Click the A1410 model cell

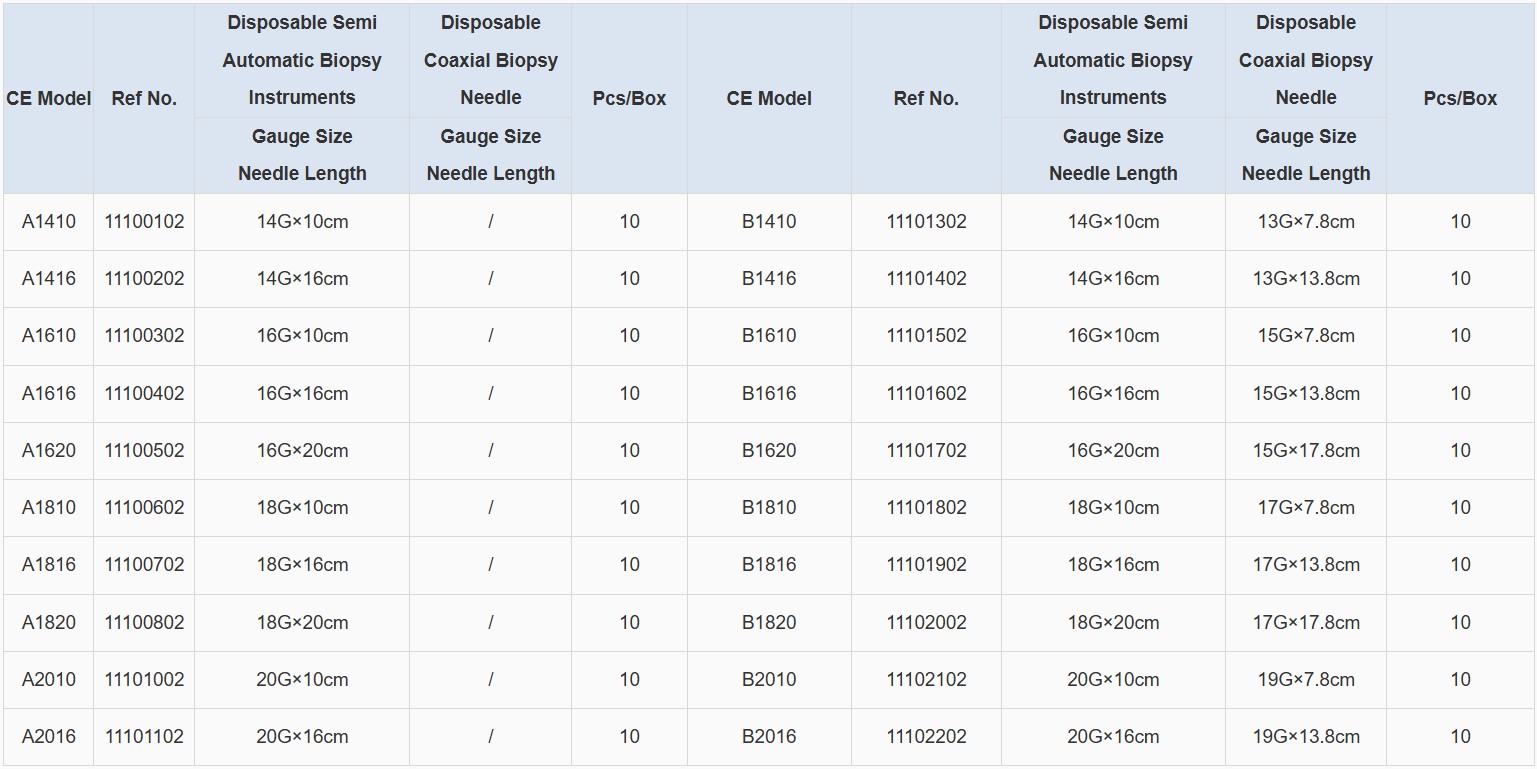click(49, 222)
